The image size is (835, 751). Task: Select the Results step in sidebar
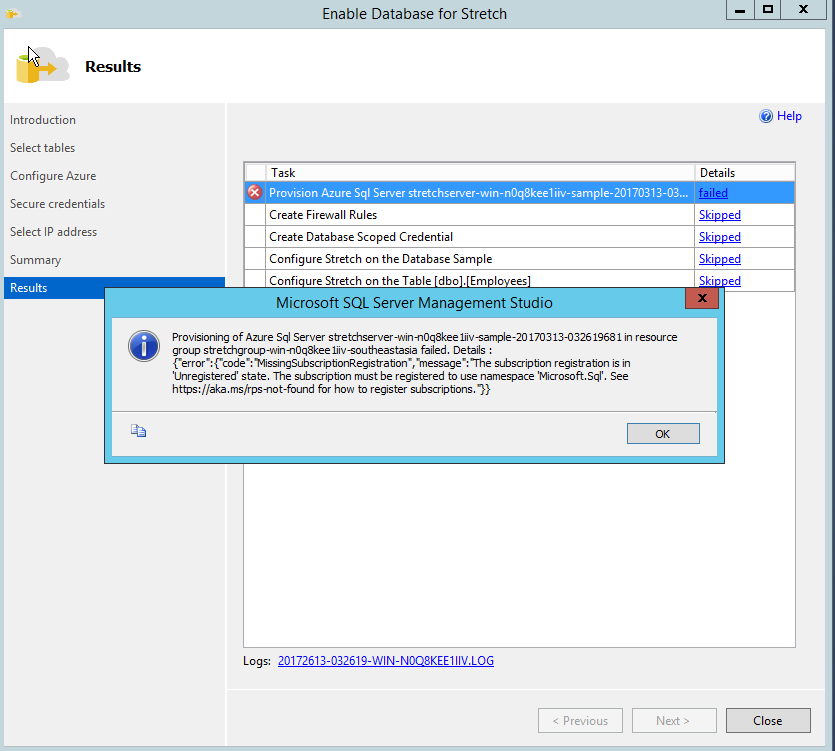pyautogui.click(x=114, y=288)
